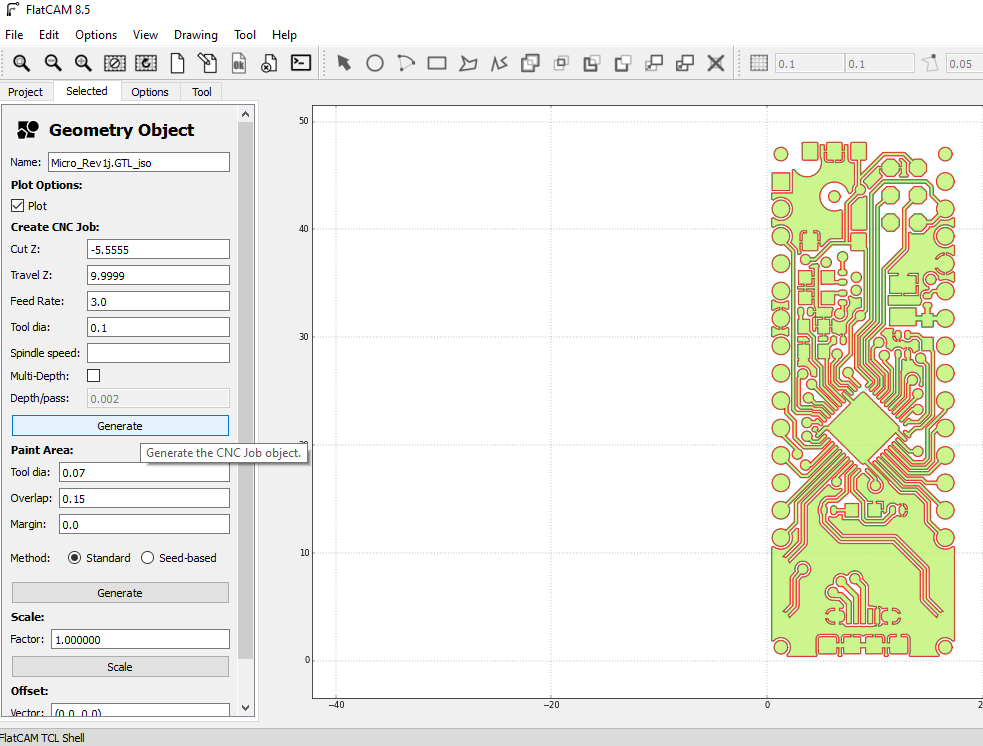Toggle the snap to grid icon
This screenshot has width=983, height=746.
[759, 63]
